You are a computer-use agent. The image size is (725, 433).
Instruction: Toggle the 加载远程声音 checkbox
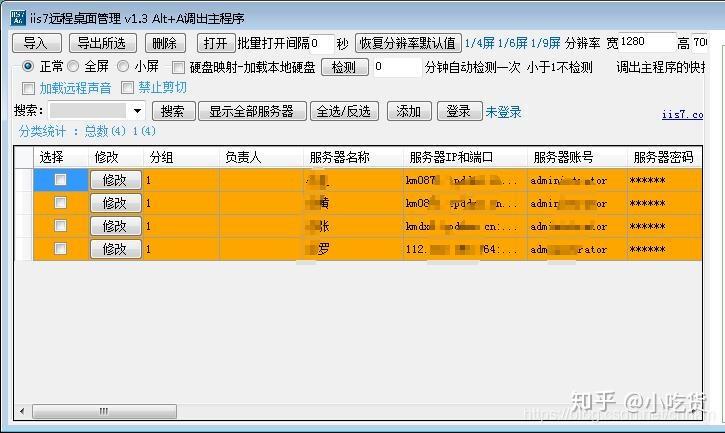(x=28, y=88)
